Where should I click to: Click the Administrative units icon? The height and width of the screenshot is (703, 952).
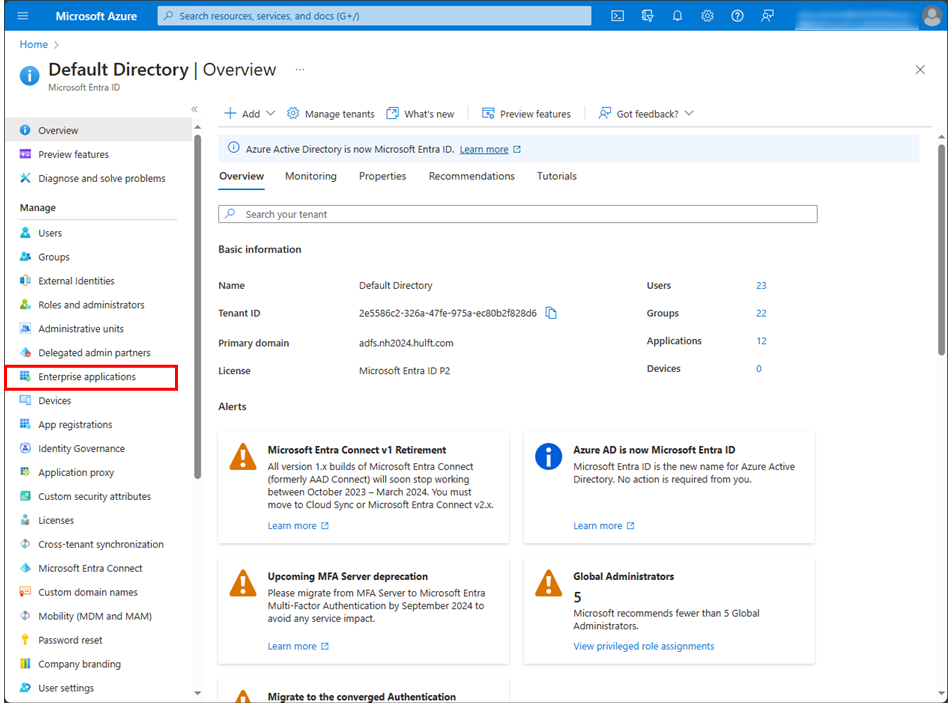pos(25,328)
